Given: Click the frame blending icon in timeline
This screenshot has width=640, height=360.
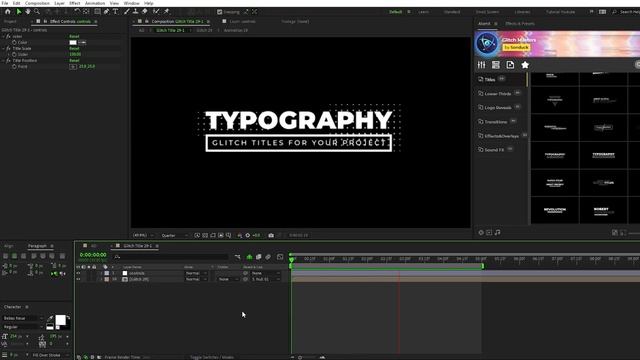Looking at the screenshot, I should pyautogui.click(x=259, y=257).
